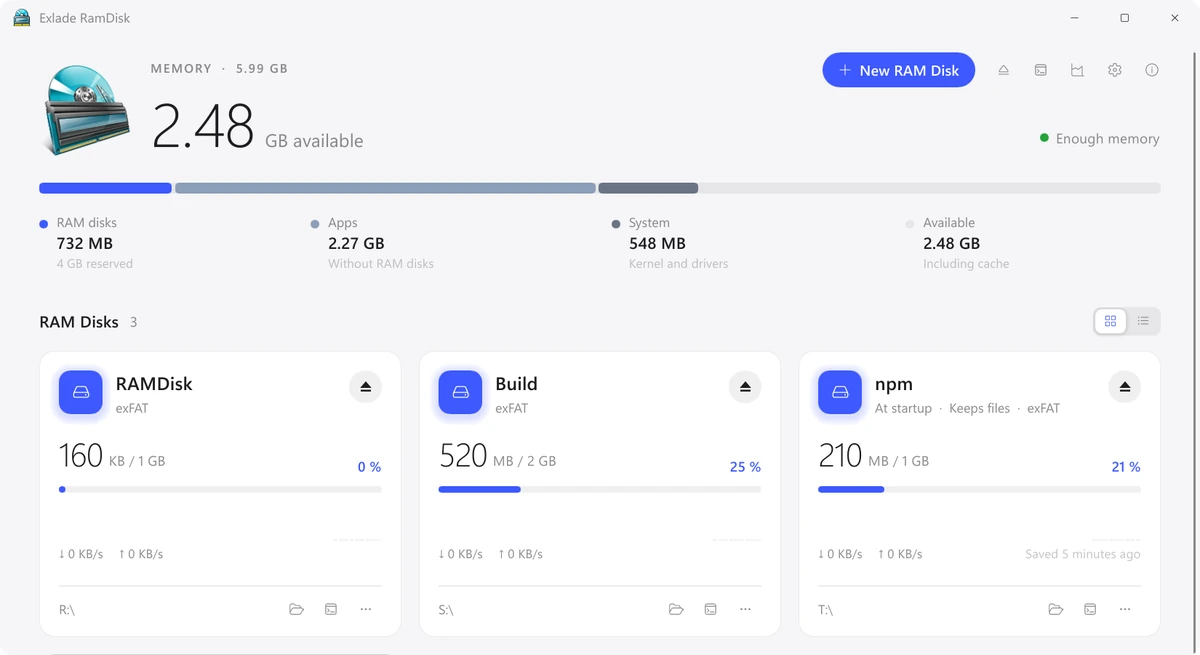Click the Apps segment of the memory bar

pos(385,188)
